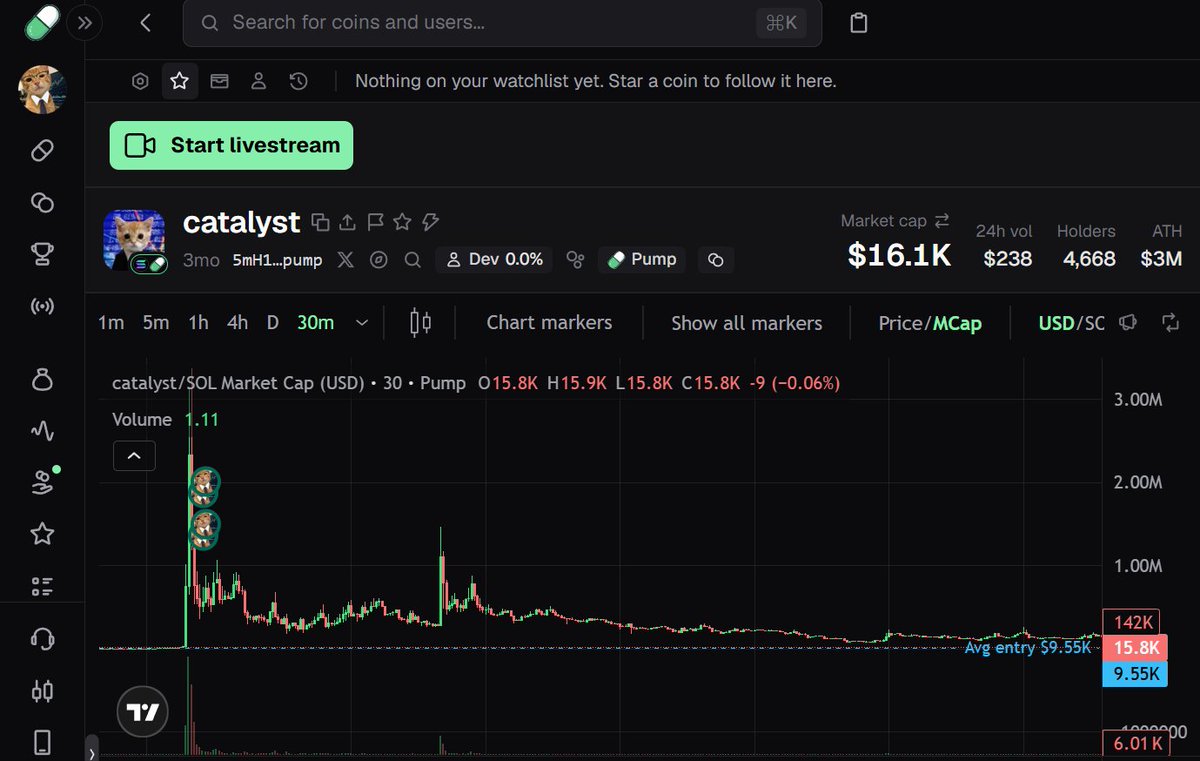
Task: Select the person tab in watchlist bar
Action: (258, 81)
